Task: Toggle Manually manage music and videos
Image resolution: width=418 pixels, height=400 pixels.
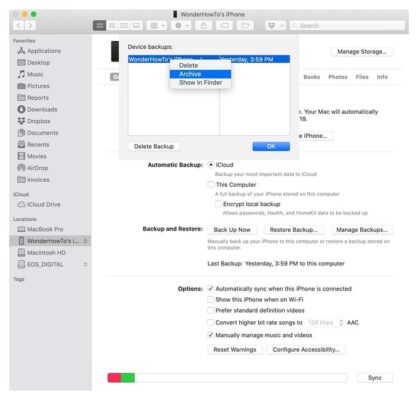Action: tap(211, 335)
